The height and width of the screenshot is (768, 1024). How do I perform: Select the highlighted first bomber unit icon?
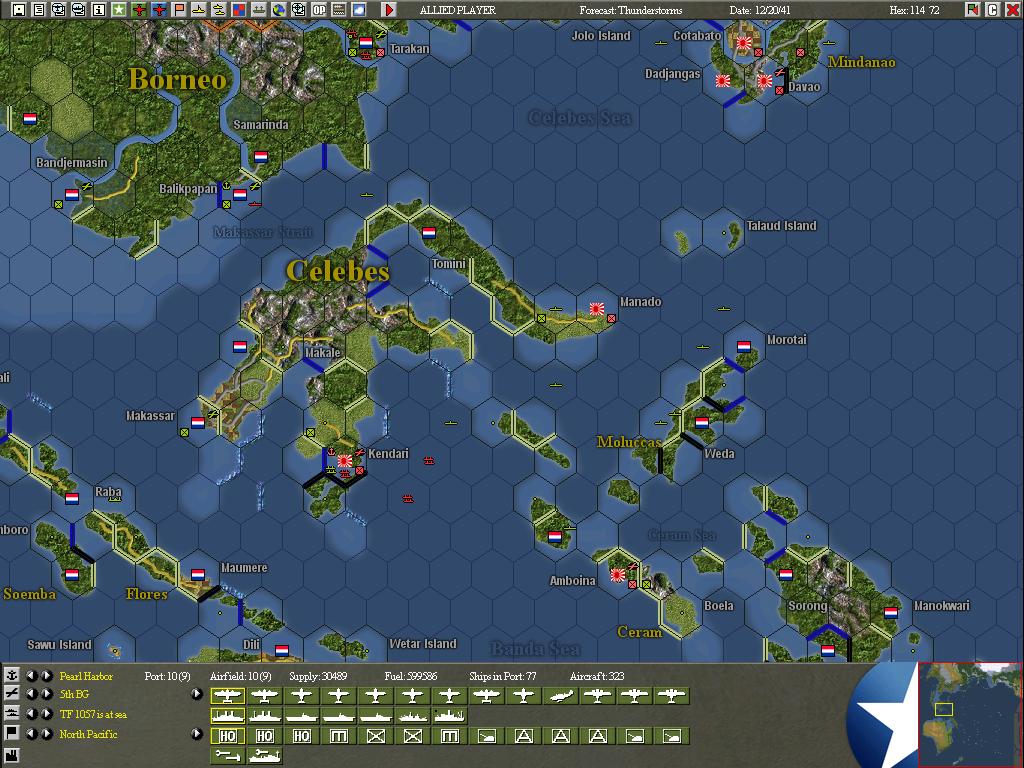227,696
